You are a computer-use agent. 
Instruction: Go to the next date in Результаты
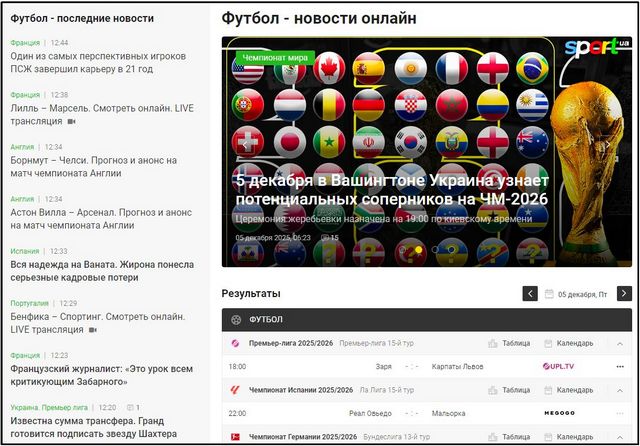coord(624,293)
